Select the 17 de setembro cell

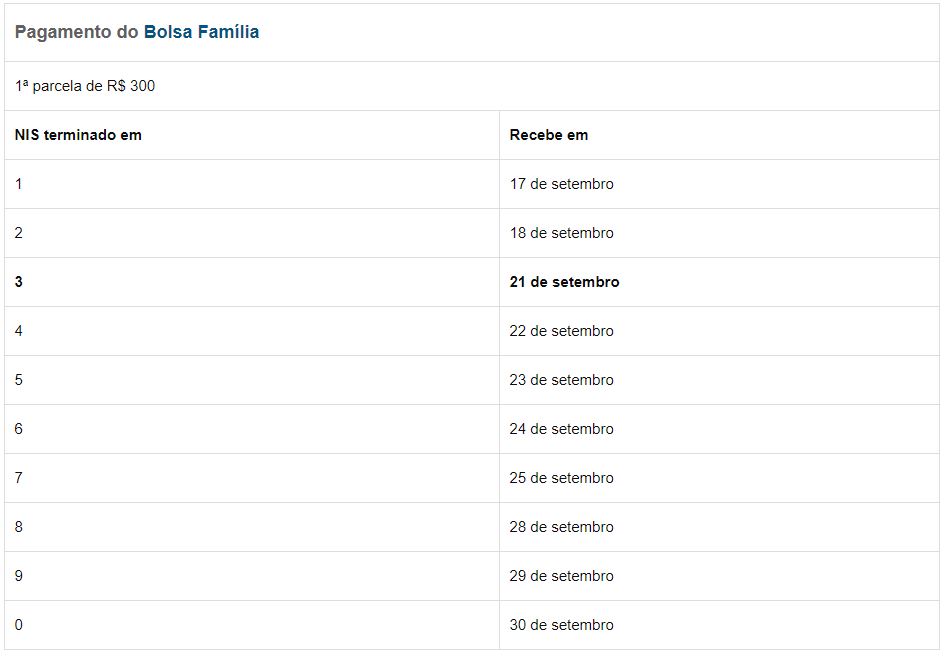click(720, 184)
